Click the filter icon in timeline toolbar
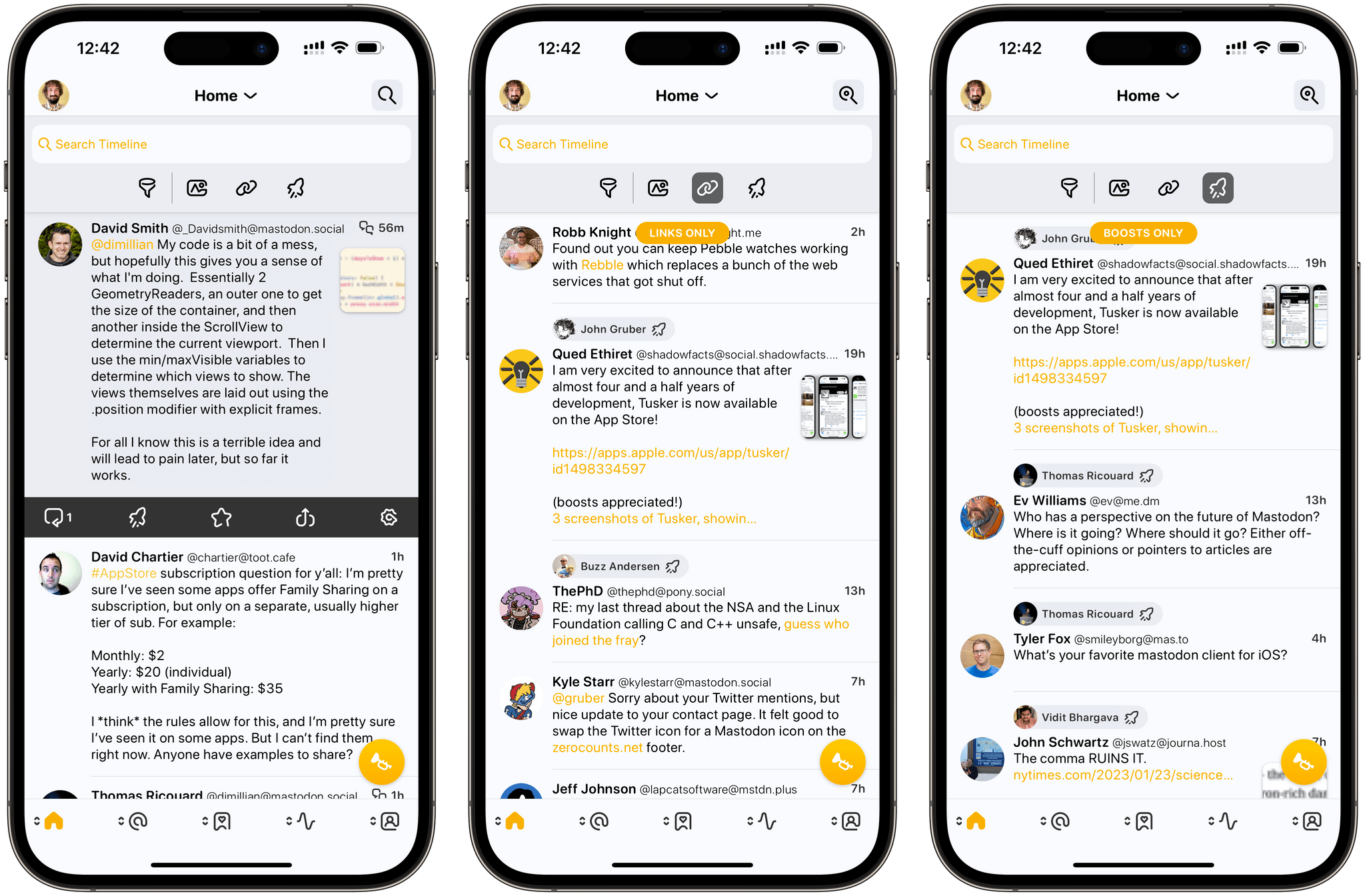Image resolution: width=1365 pixels, height=896 pixels. [149, 189]
